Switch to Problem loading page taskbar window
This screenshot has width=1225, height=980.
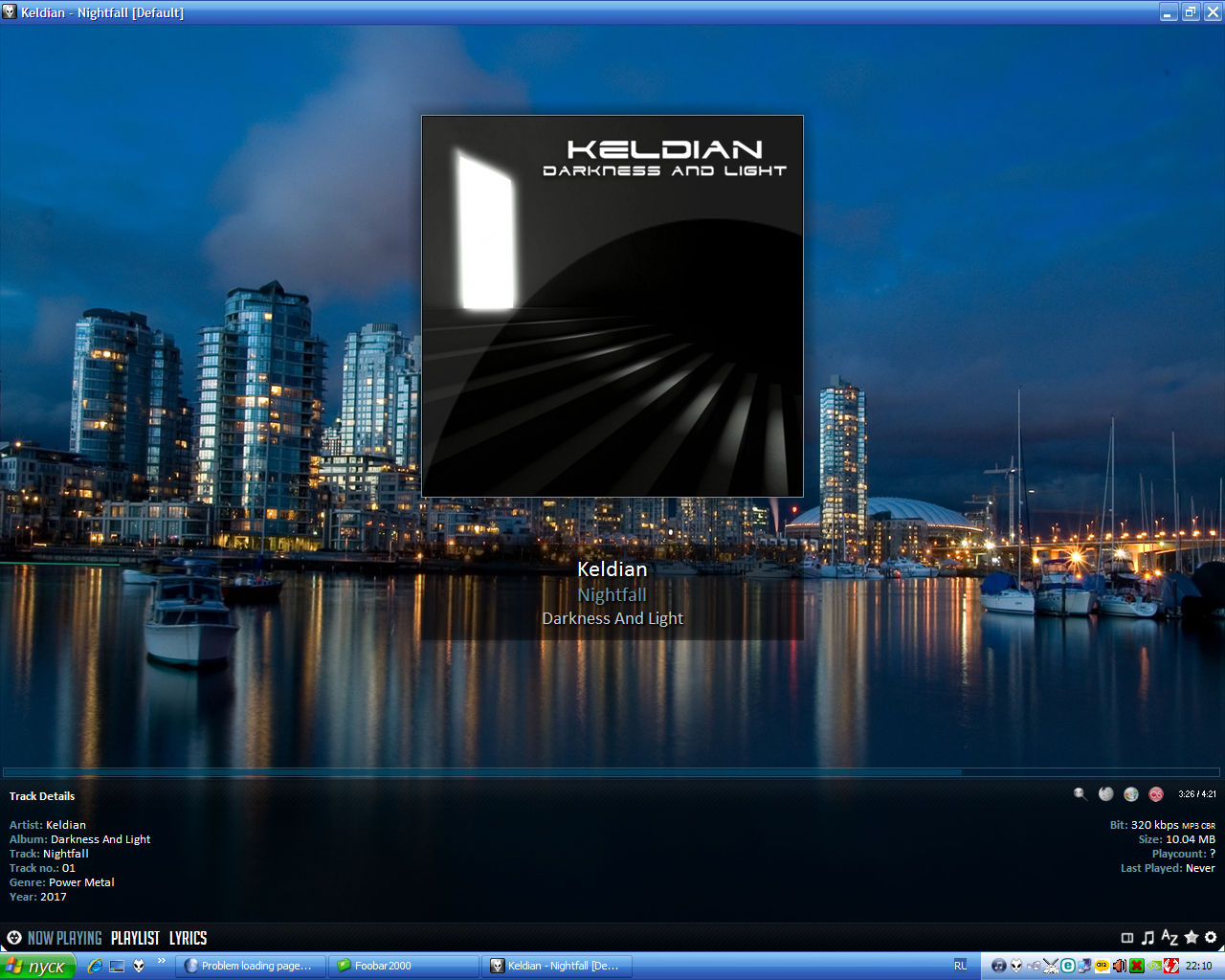point(251,966)
